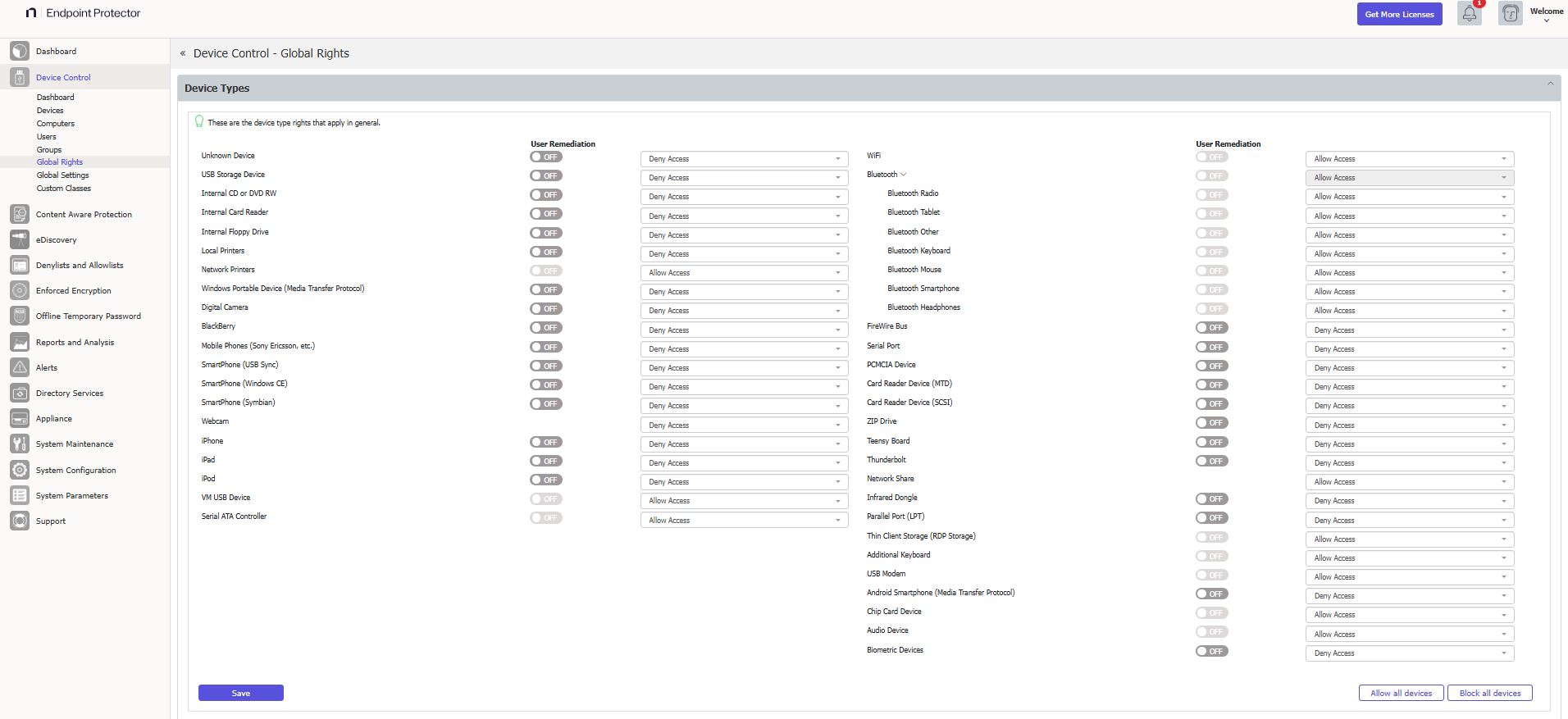Click the green lightbulb hint icon

198,121
